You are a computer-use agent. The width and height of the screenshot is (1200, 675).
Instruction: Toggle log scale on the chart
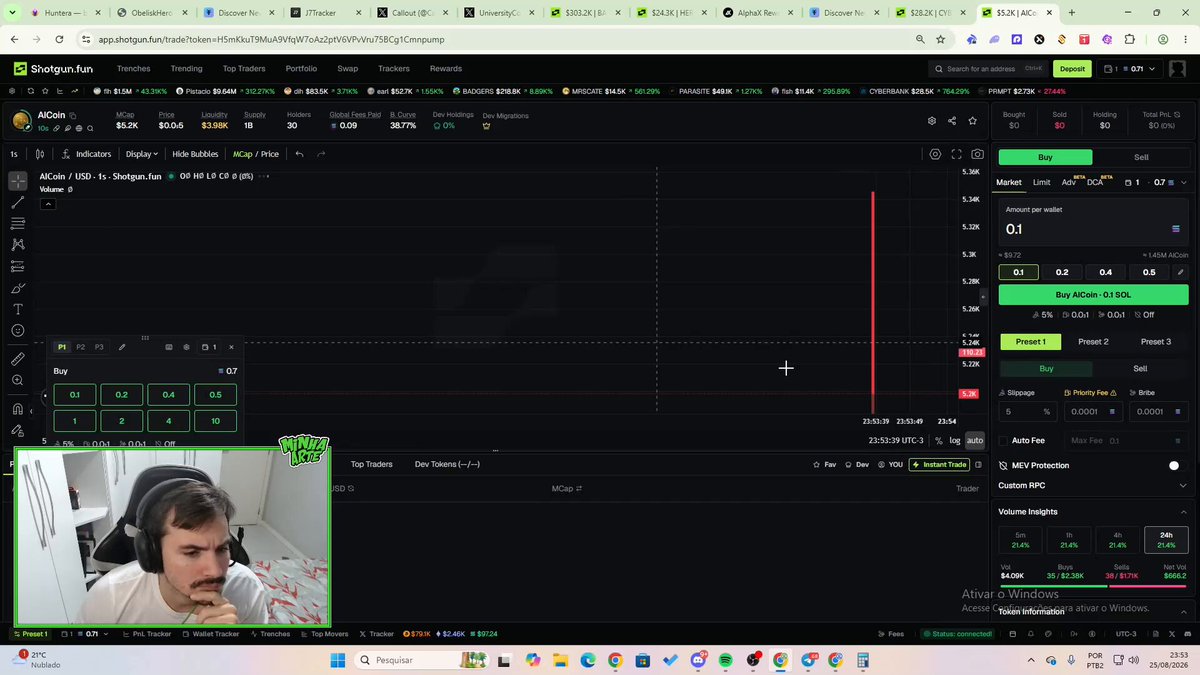(955, 441)
